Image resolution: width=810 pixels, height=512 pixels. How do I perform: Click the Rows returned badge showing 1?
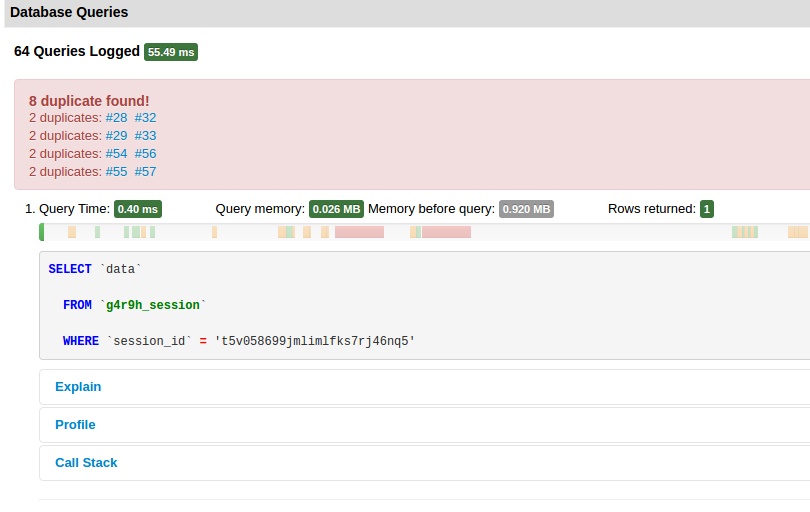tap(707, 209)
